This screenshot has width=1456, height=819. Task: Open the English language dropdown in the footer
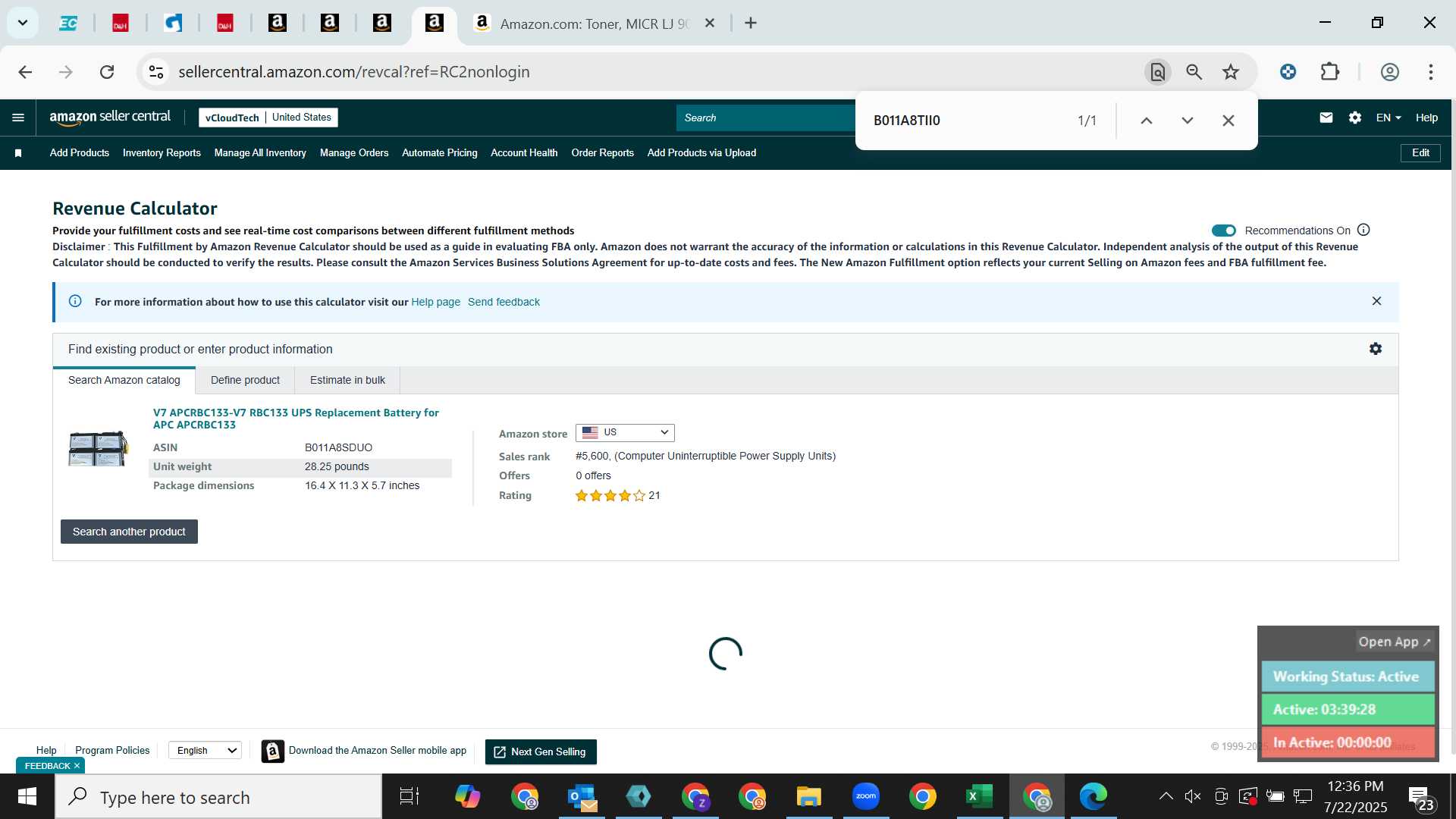click(205, 751)
